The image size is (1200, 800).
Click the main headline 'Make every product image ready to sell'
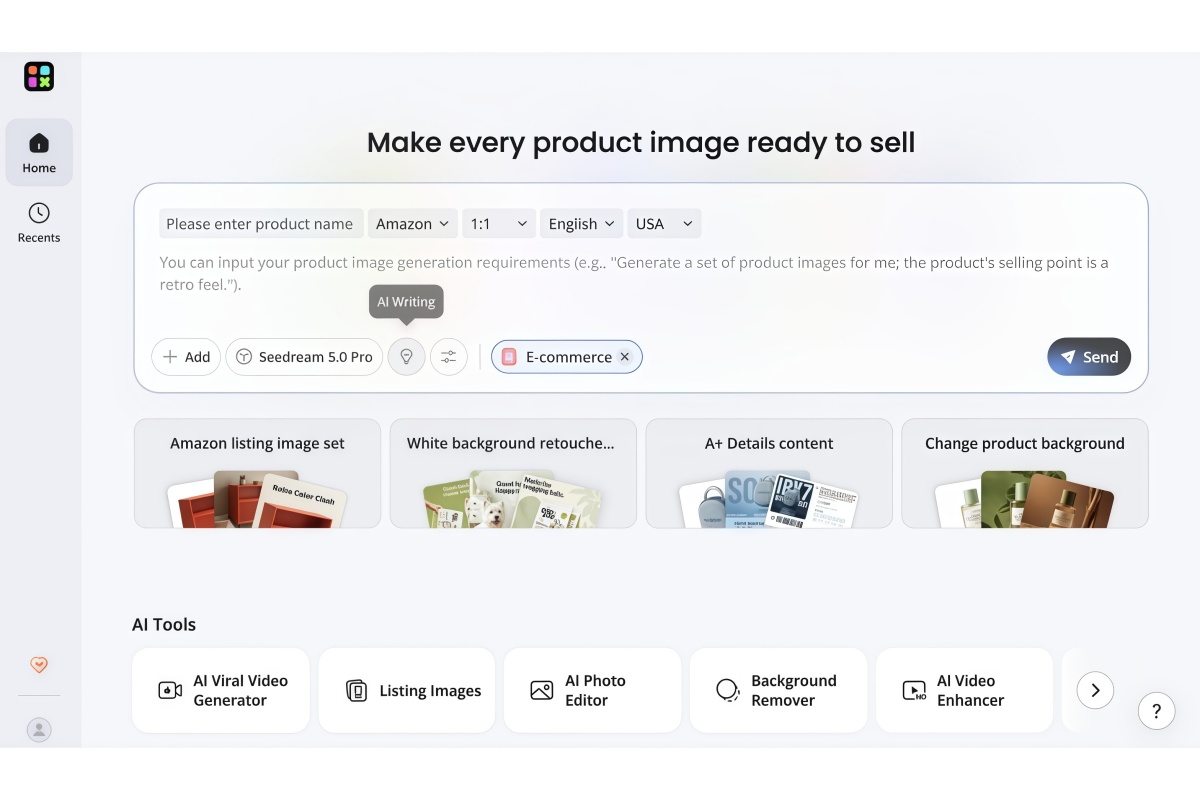pos(641,142)
